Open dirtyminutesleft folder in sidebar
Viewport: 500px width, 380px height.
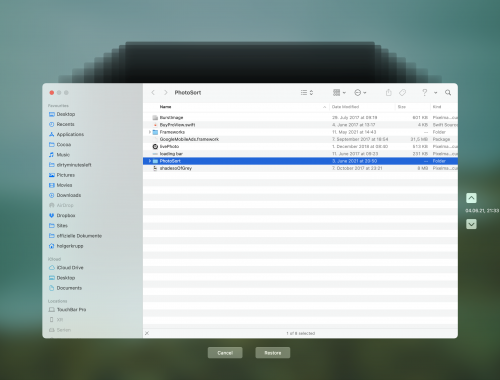click(x=74, y=165)
